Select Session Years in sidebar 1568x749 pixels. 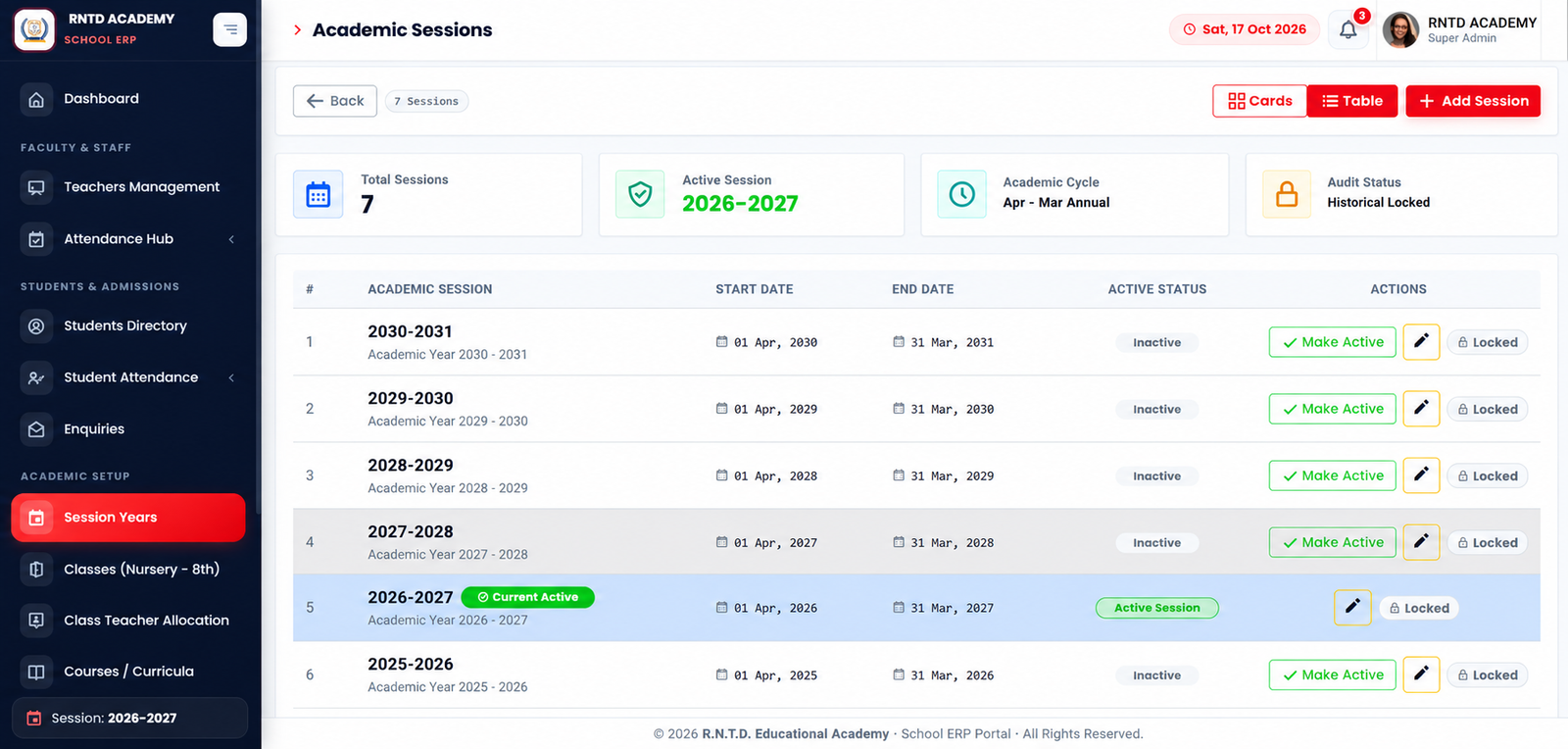point(128,518)
